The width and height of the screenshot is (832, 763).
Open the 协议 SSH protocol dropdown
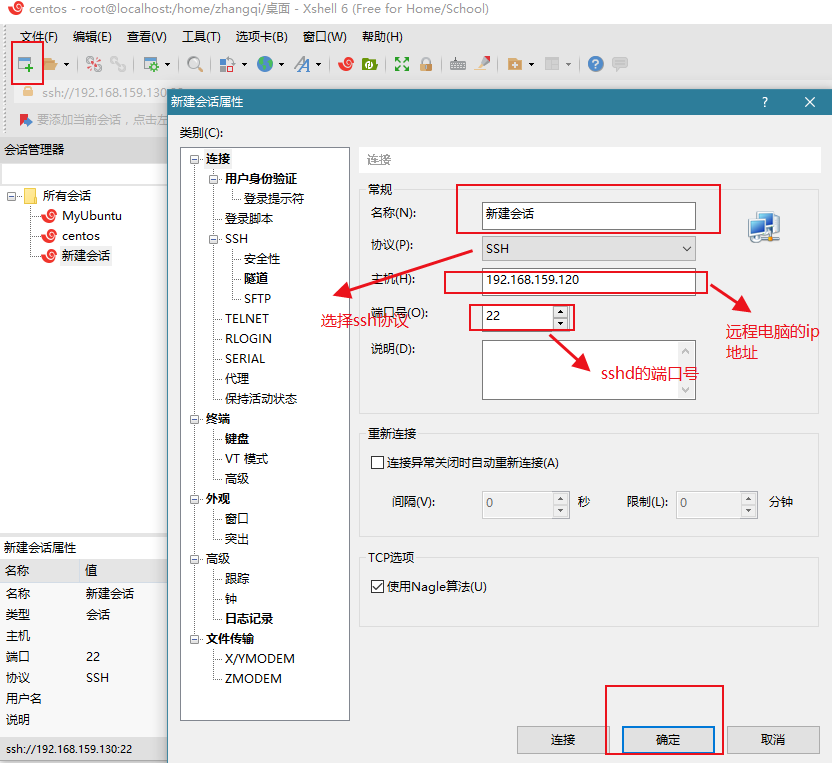(x=588, y=248)
